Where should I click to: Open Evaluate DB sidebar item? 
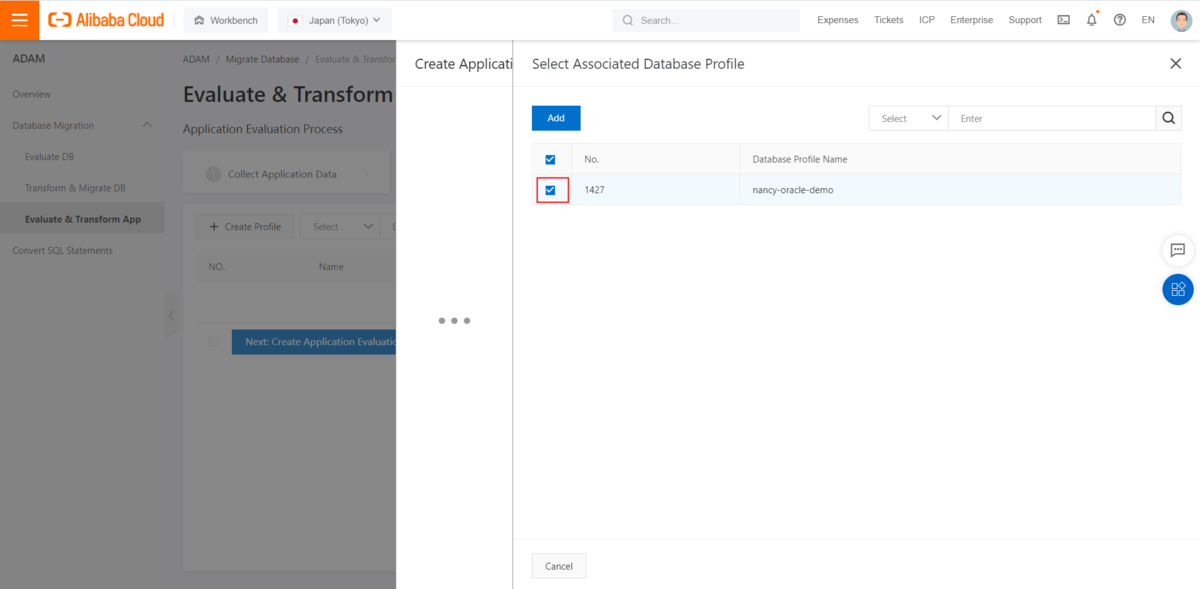pos(82,157)
